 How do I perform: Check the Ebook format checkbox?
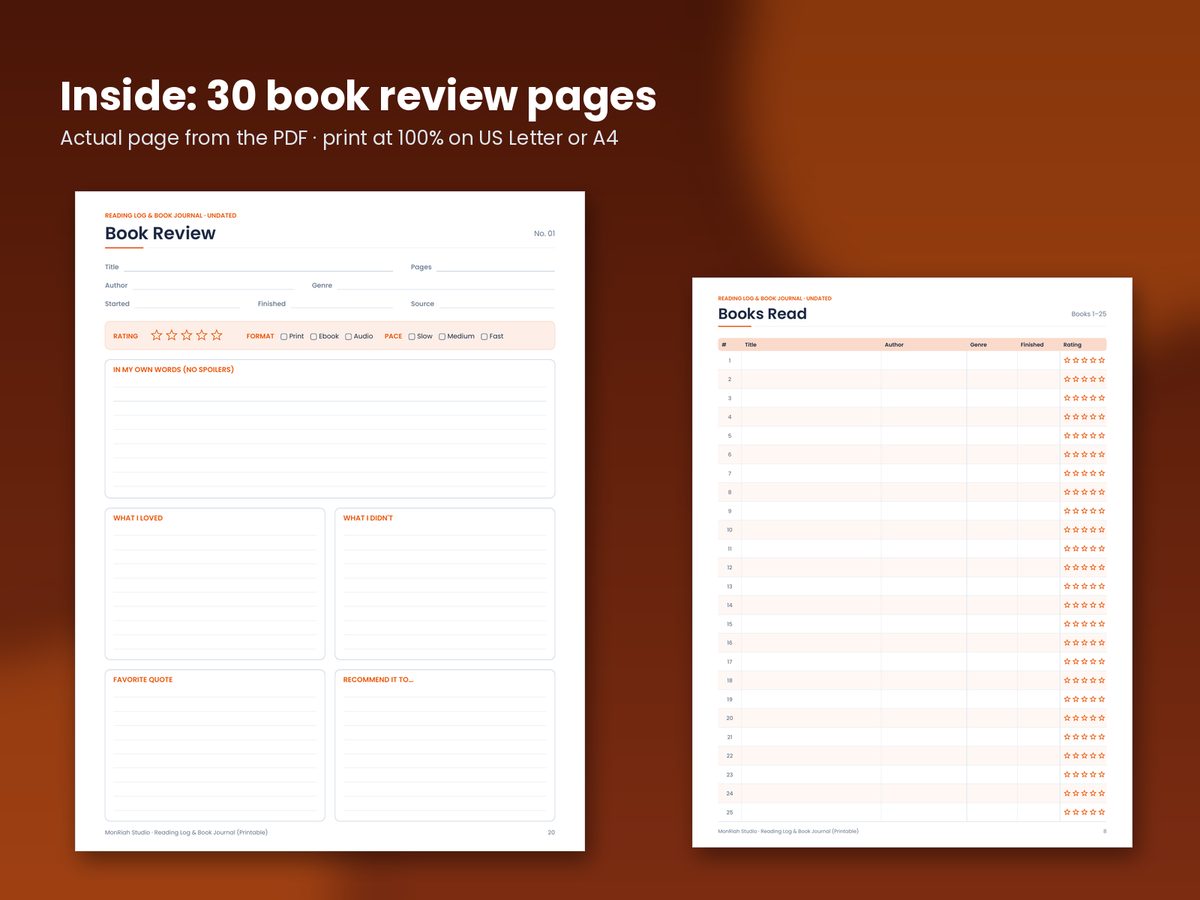point(314,337)
